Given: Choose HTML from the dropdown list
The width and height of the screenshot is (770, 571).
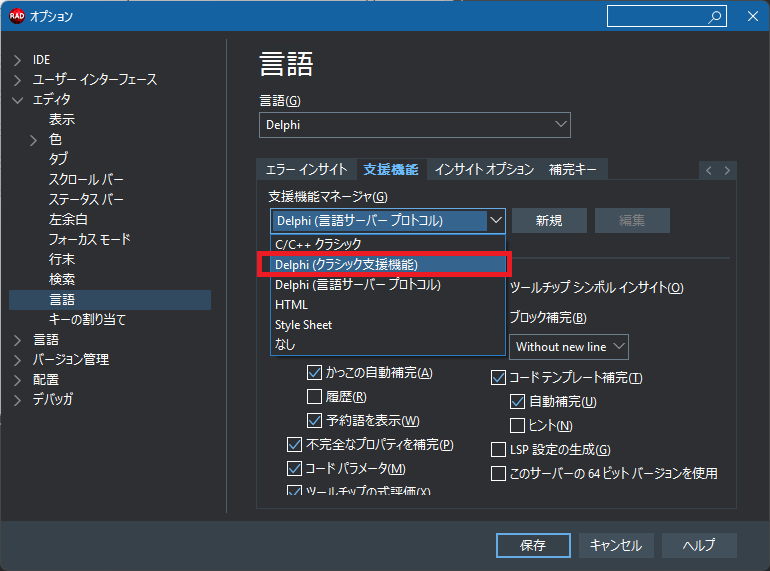Looking at the screenshot, I should point(388,305).
